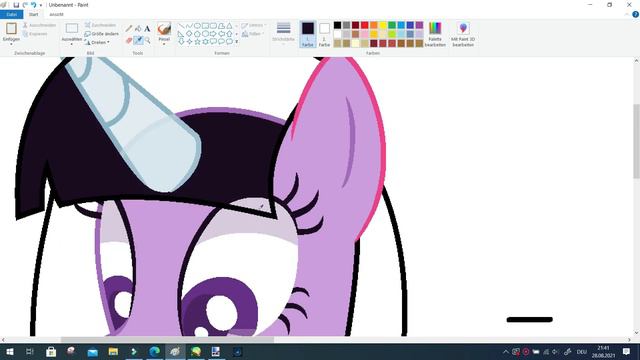This screenshot has width=640, height=360.
Task: Launch Microsoft Edge from the taskbar
Action: [154, 351]
